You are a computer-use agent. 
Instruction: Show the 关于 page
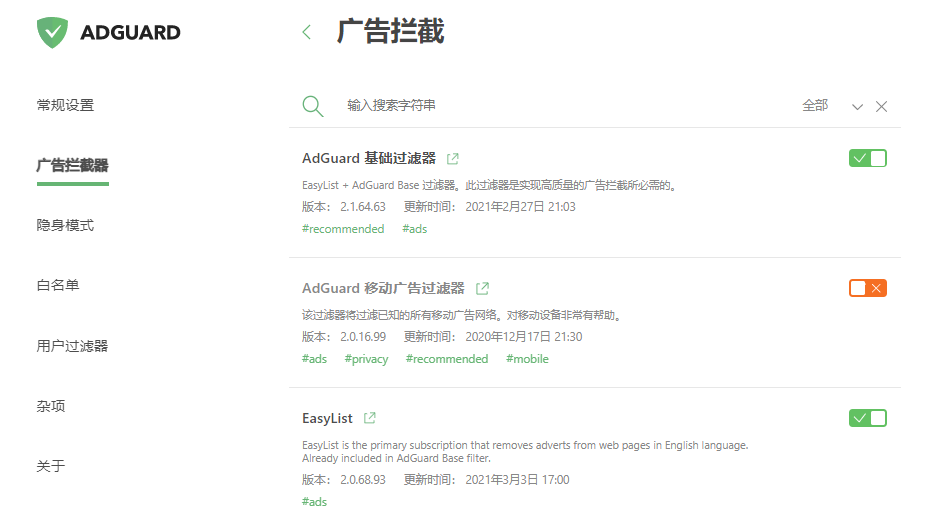click(x=51, y=466)
